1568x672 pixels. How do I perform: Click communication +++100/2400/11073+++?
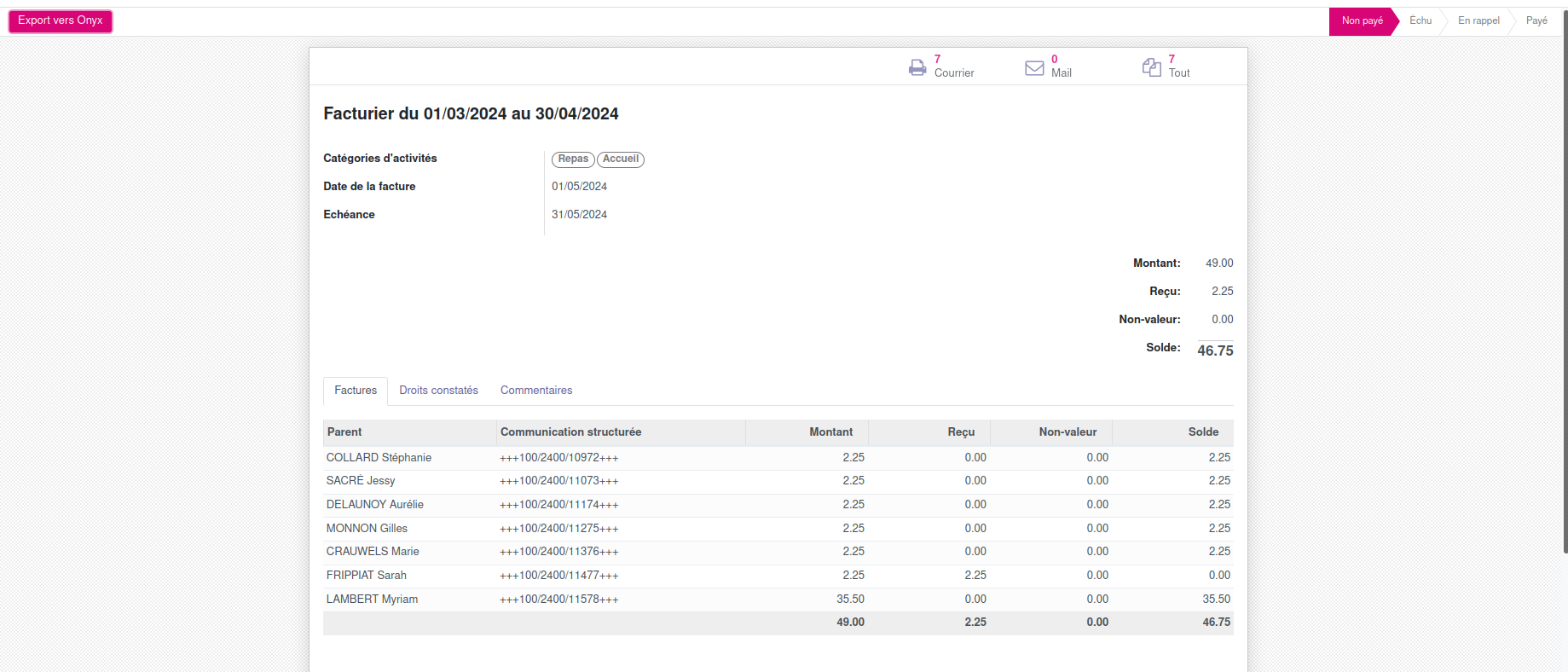[559, 481]
